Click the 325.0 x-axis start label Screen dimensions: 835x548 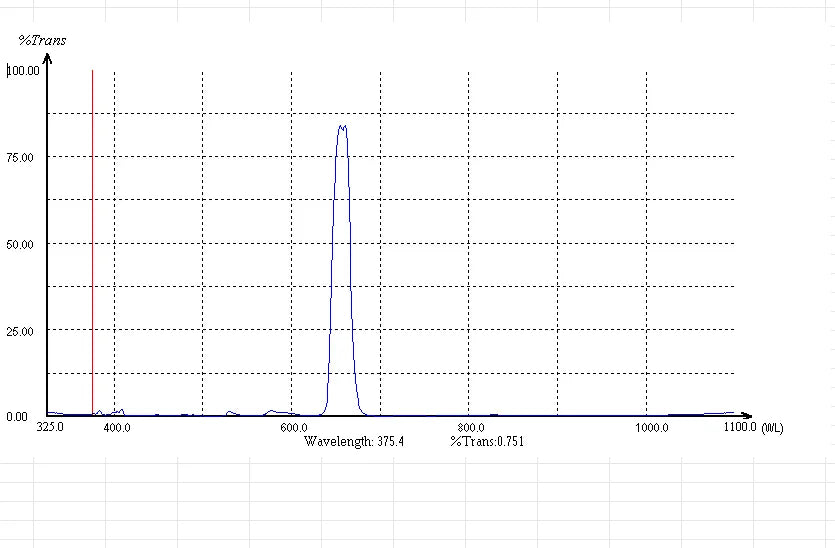coord(49,428)
